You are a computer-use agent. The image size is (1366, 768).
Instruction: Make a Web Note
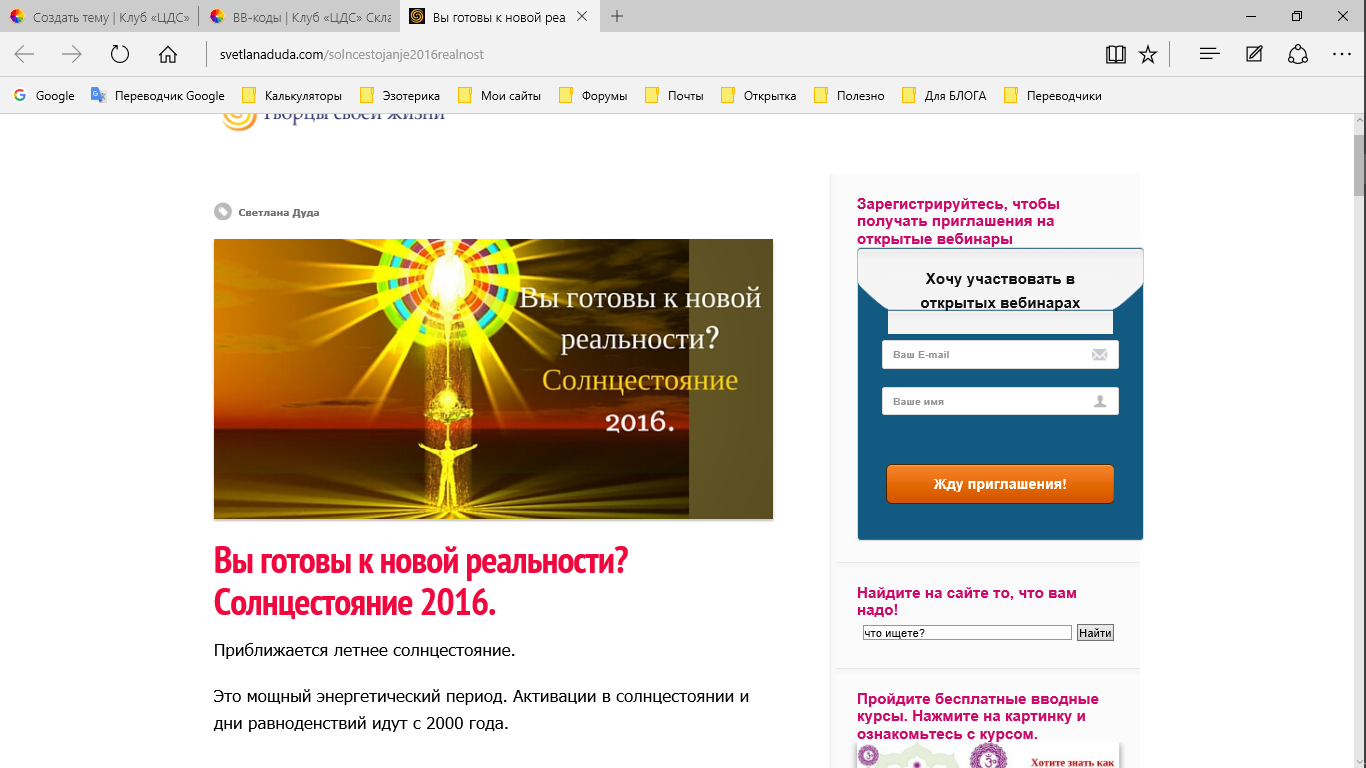coord(1254,54)
